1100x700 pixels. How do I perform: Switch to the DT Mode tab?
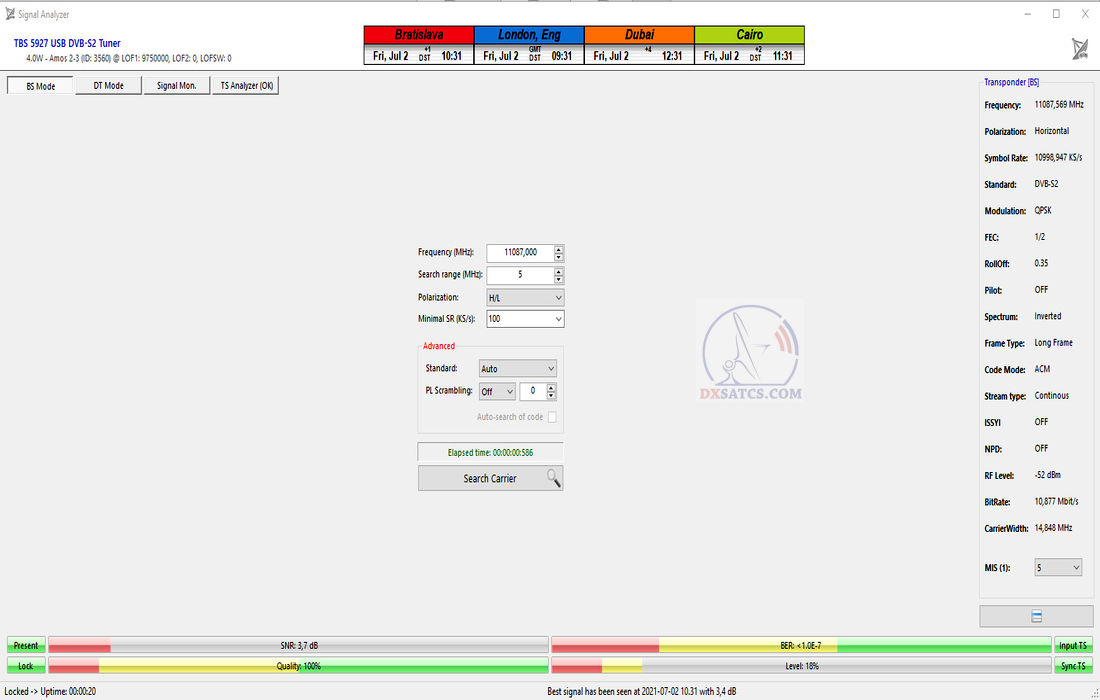108,86
